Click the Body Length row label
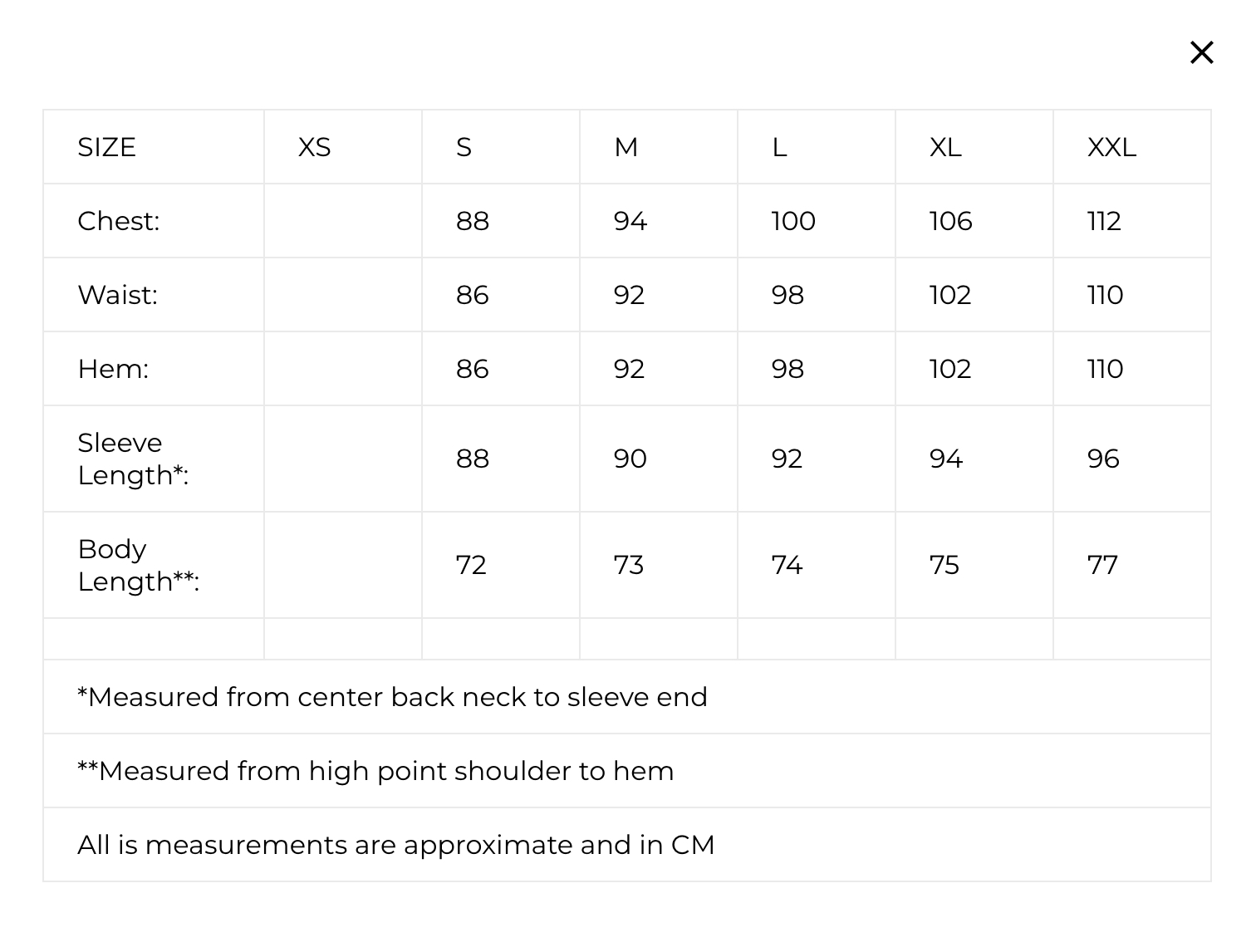The height and width of the screenshot is (952, 1256). coord(138,565)
